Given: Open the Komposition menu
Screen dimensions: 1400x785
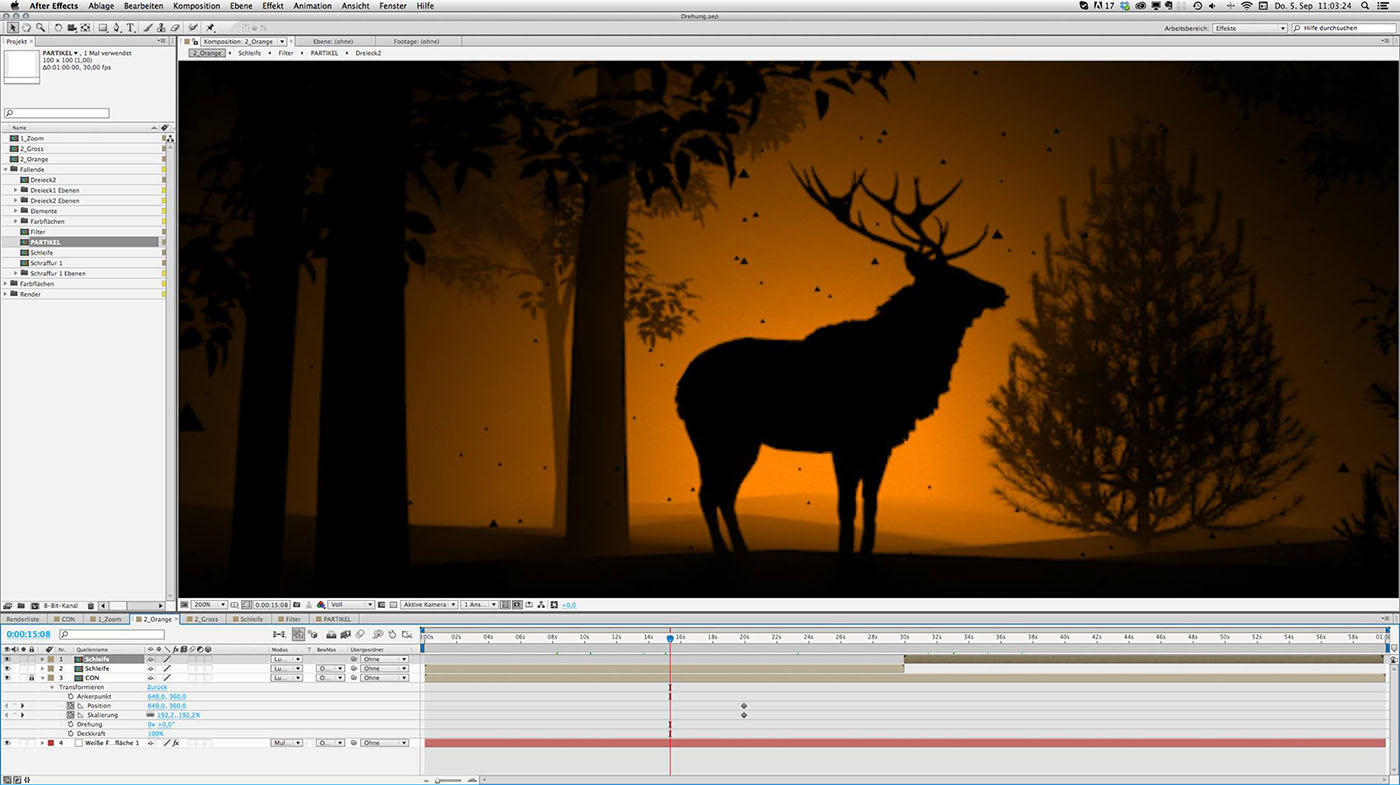Looking at the screenshot, I should [x=196, y=6].
